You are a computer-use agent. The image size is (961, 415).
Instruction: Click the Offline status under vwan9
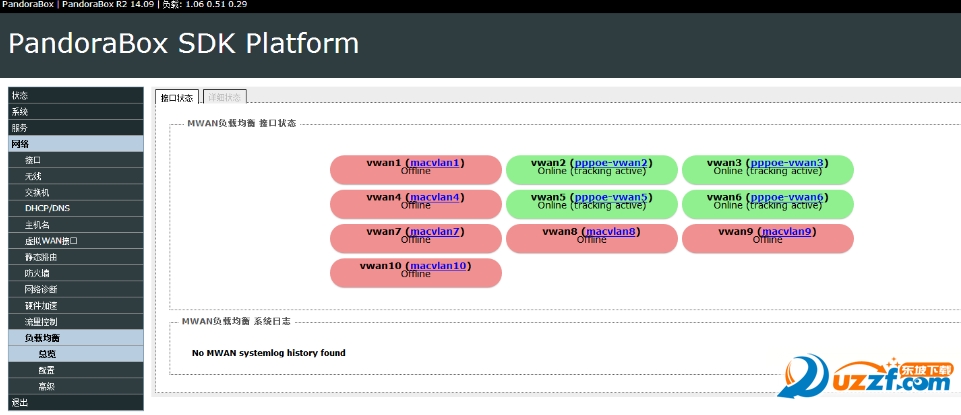pyautogui.click(x=767, y=240)
